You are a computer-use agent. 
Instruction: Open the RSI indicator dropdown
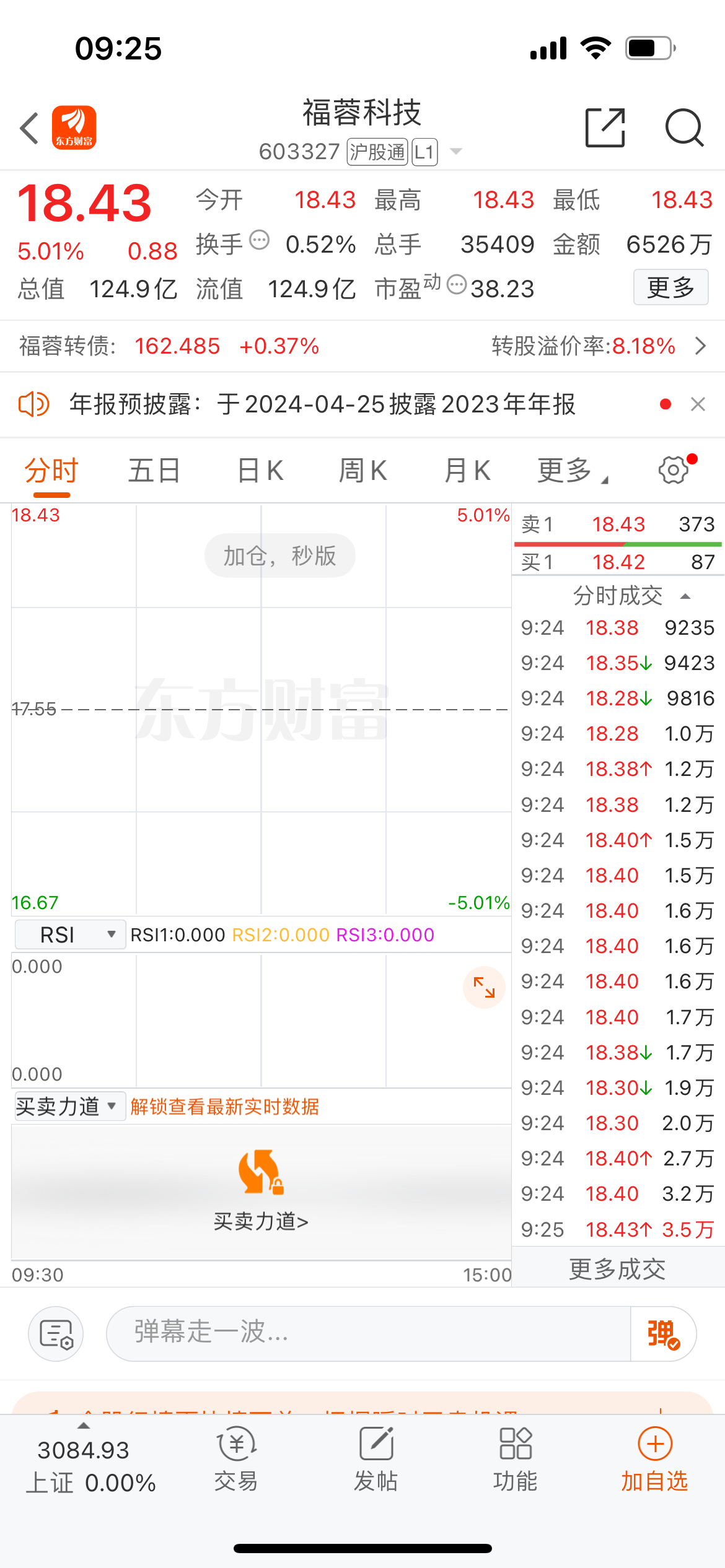click(70, 934)
